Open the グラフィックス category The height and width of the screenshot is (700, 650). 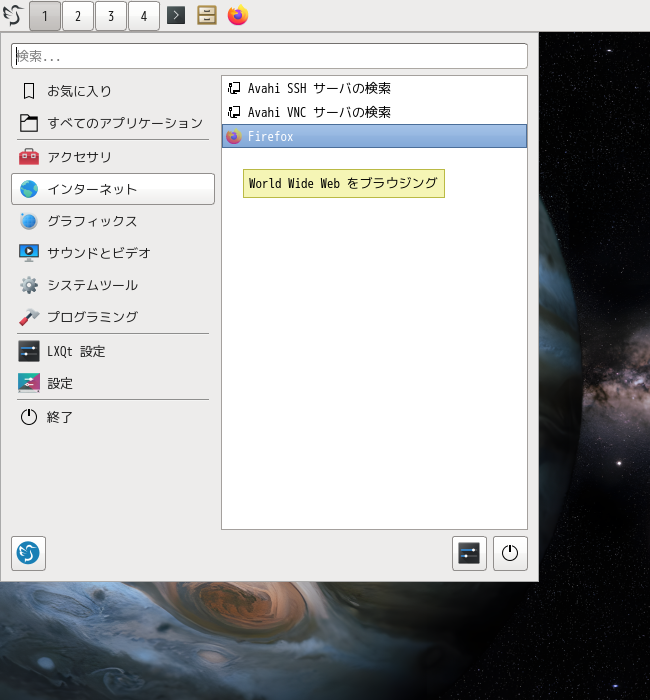(x=113, y=221)
